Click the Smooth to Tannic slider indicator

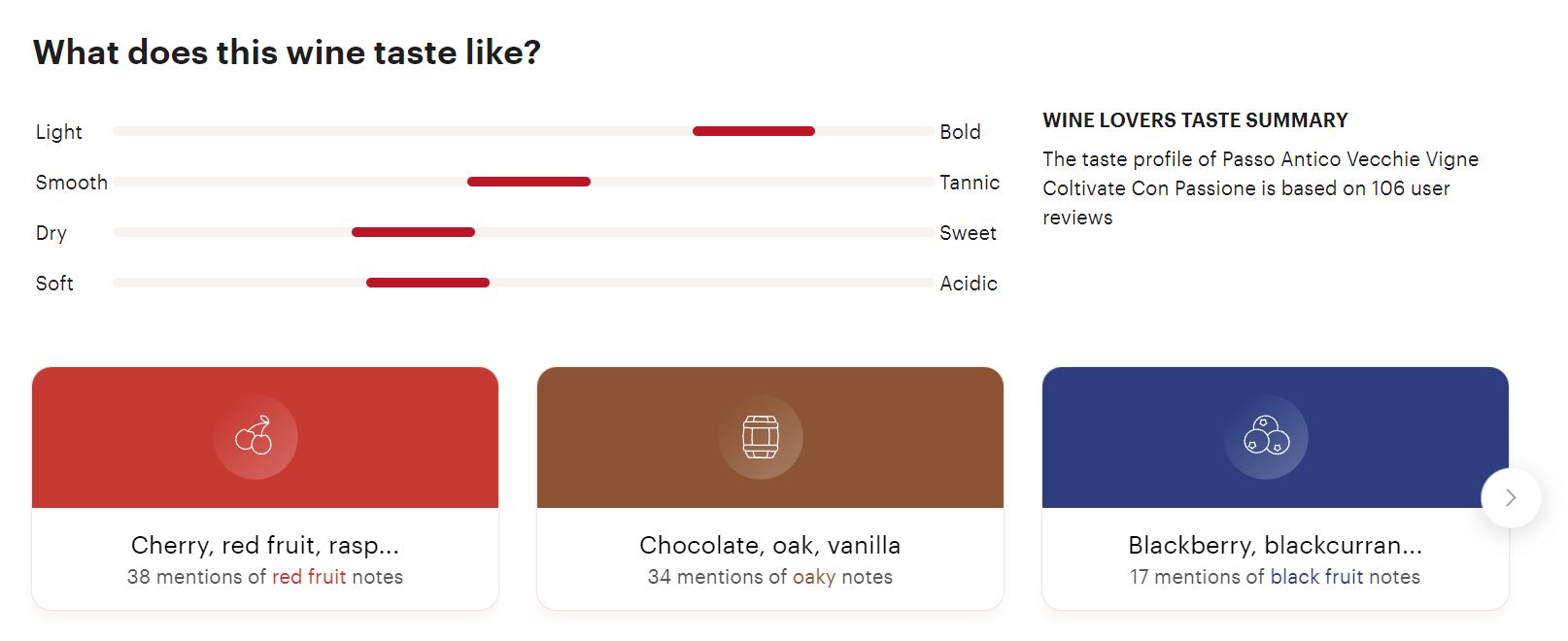(x=528, y=182)
